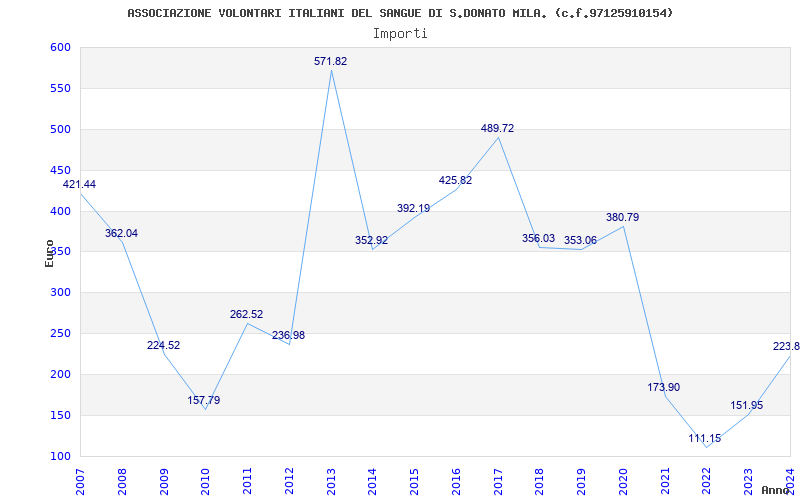800x500 pixels.
Task: Select the 157.79 value label at 2010
Action: click(x=204, y=401)
